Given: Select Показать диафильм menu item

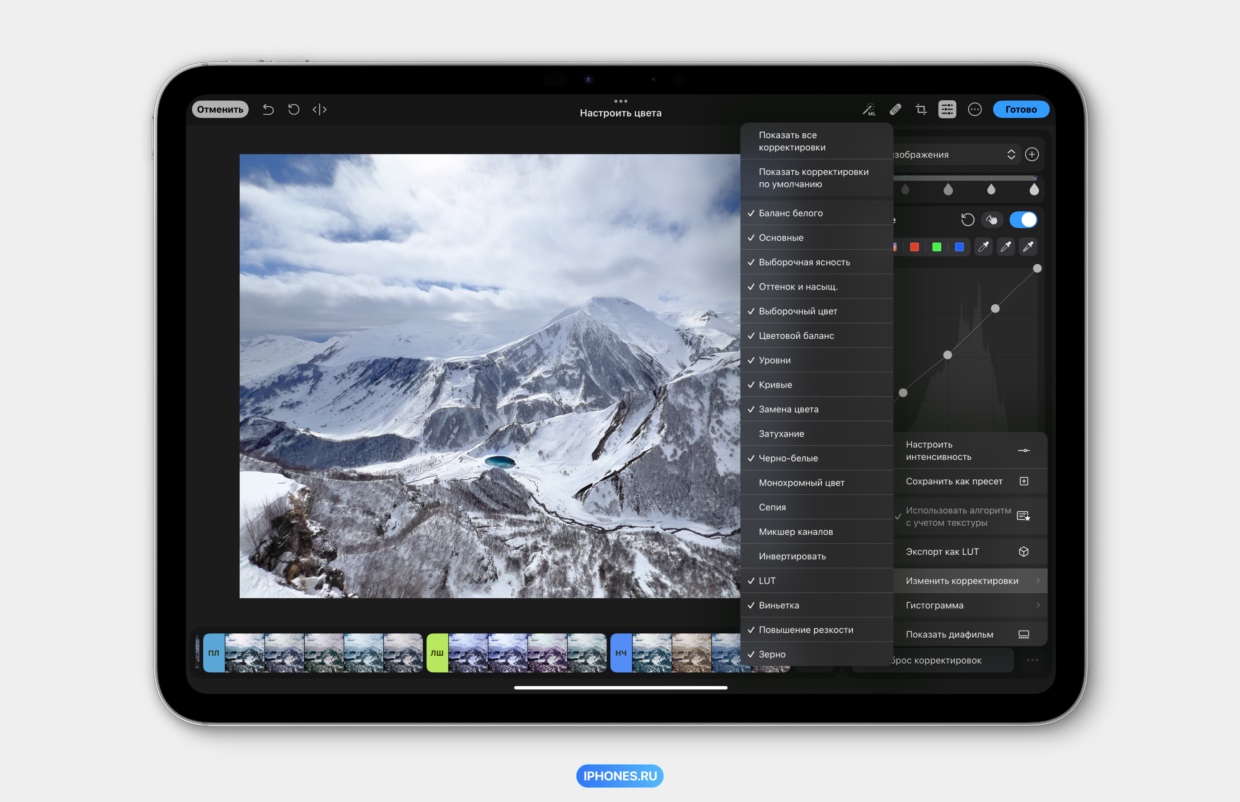Looking at the screenshot, I should click(x=970, y=634).
